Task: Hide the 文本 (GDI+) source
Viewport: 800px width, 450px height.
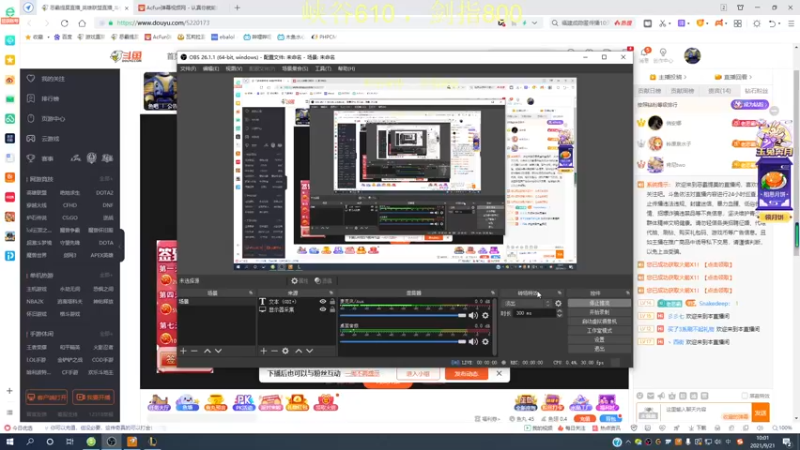Action: [x=322, y=302]
